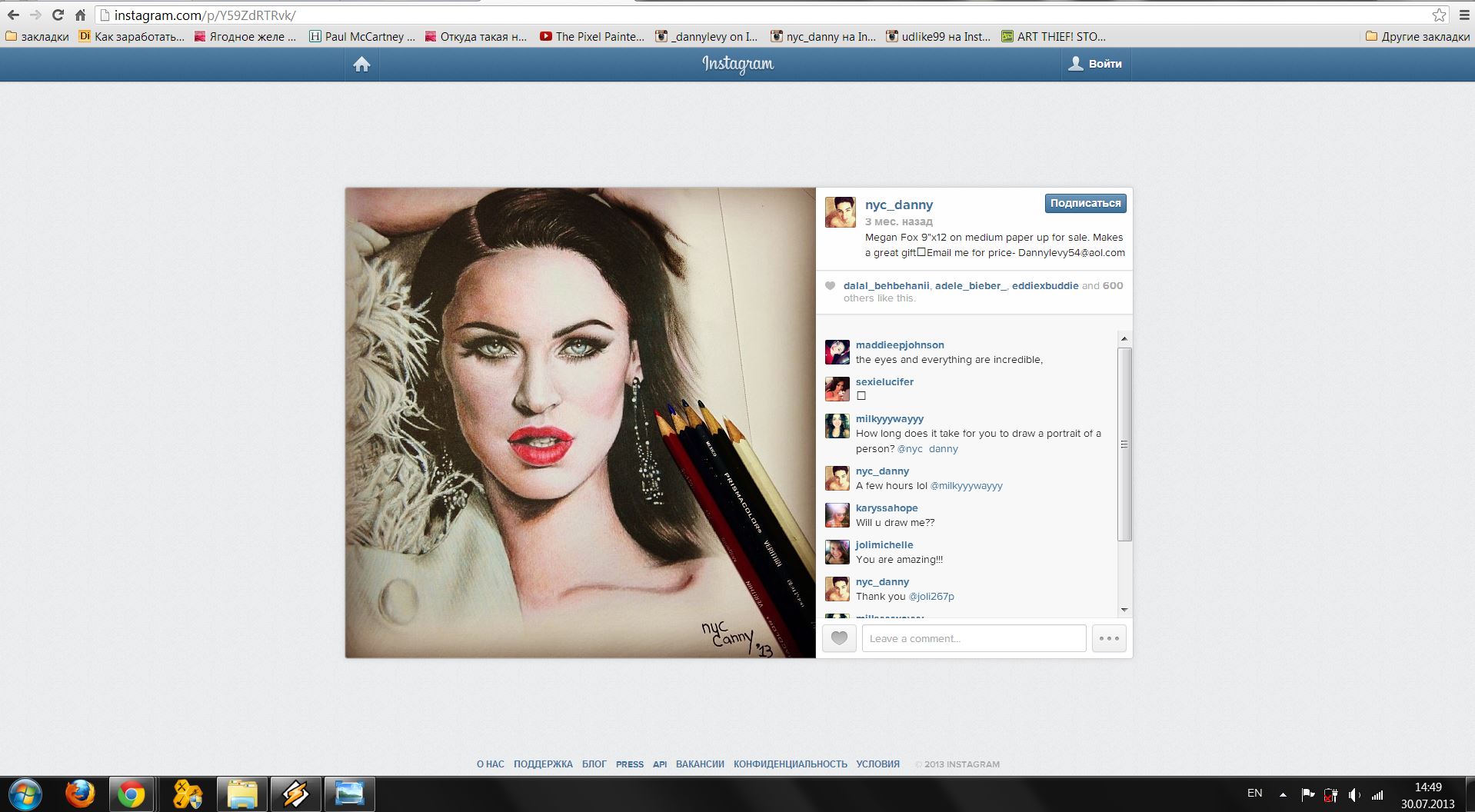Open Windows Start menu

[25, 794]
